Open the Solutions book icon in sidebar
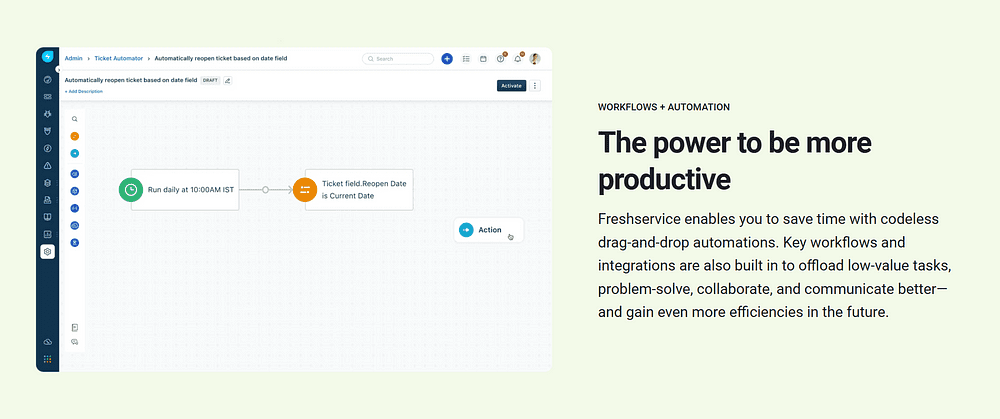Image resolution: width=1000 pixels, height=419 pixels. point(47,217)
